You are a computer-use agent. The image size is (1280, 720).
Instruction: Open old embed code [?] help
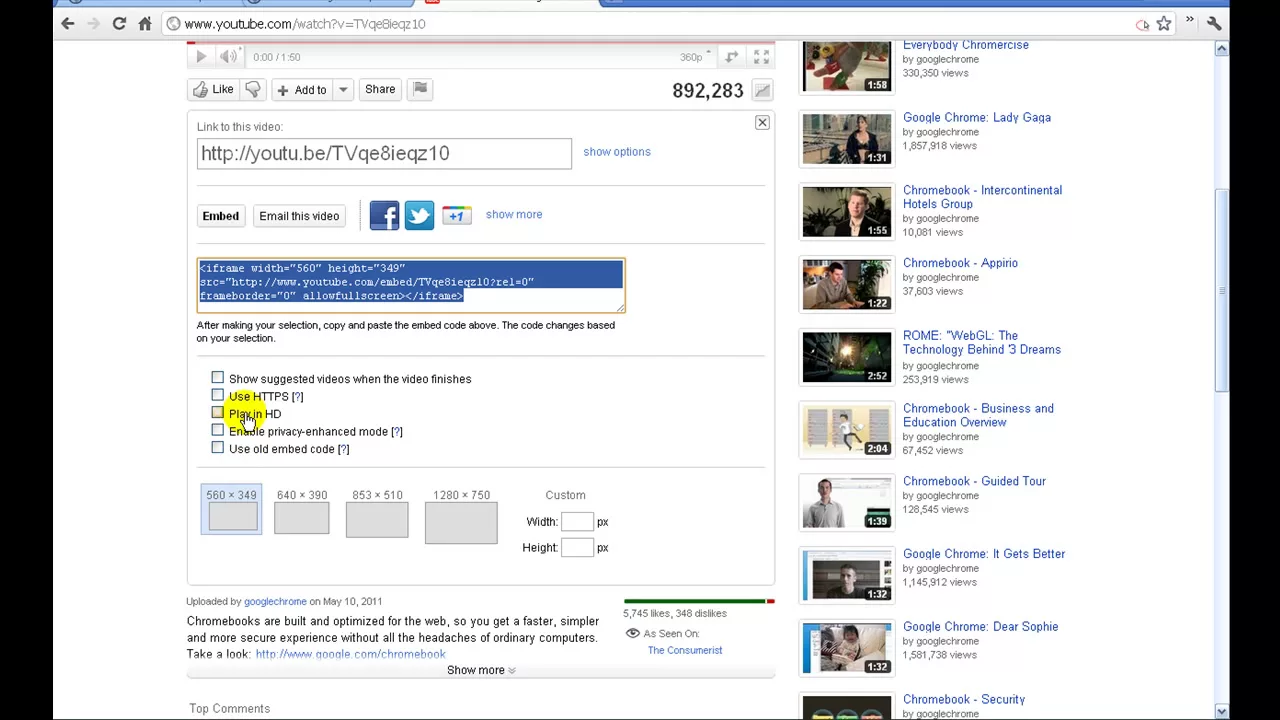click(x=344, y=449)
